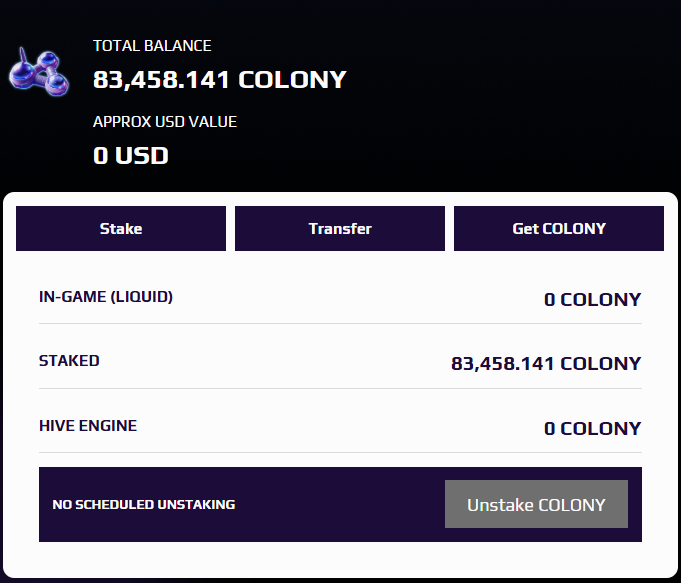Screen dimensions: 681x583
Task: Click the APPROX USD VALUE label
Action: click(165, 122)
